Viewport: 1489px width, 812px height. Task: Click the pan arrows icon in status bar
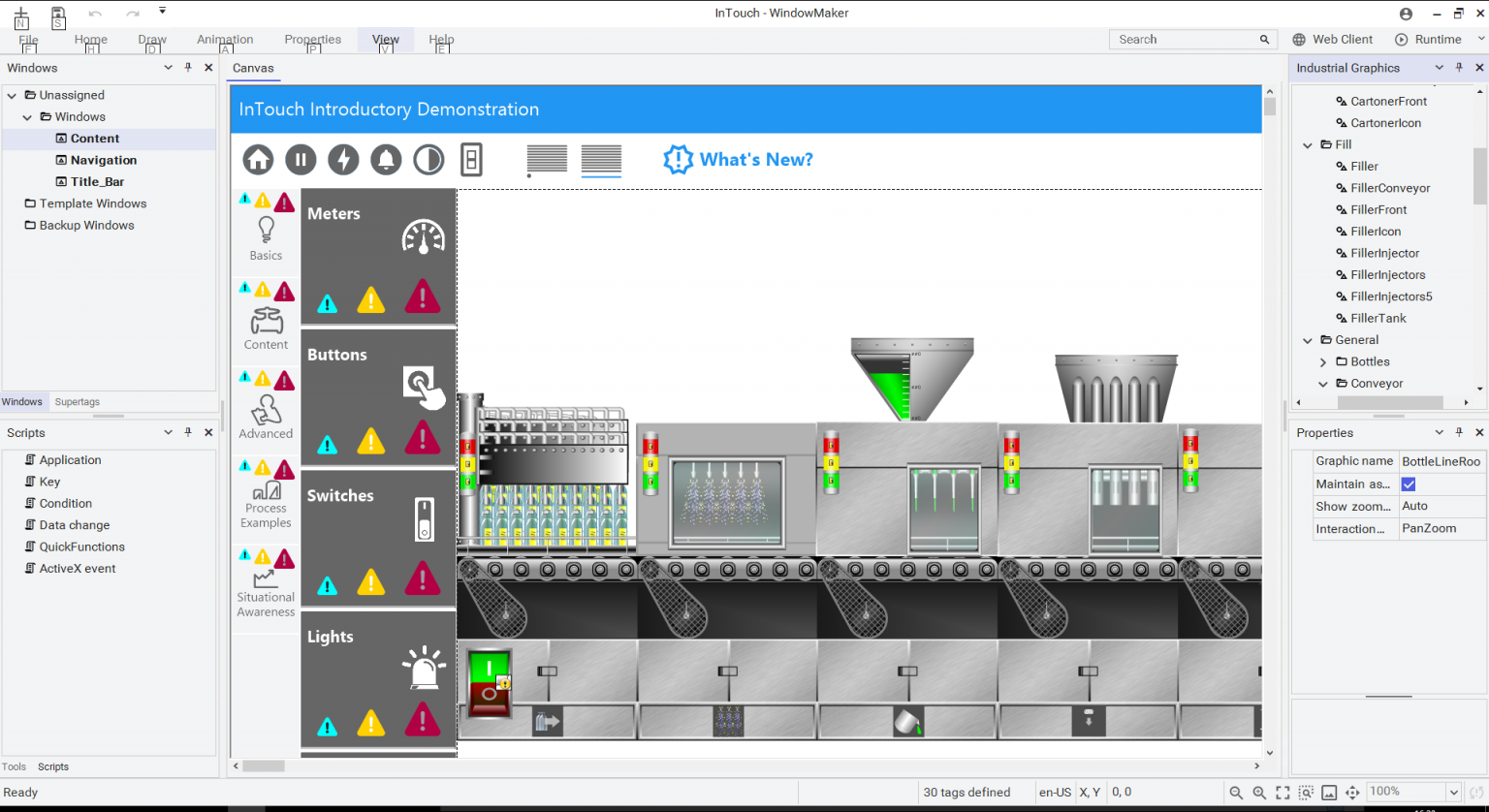(1352, 793)
